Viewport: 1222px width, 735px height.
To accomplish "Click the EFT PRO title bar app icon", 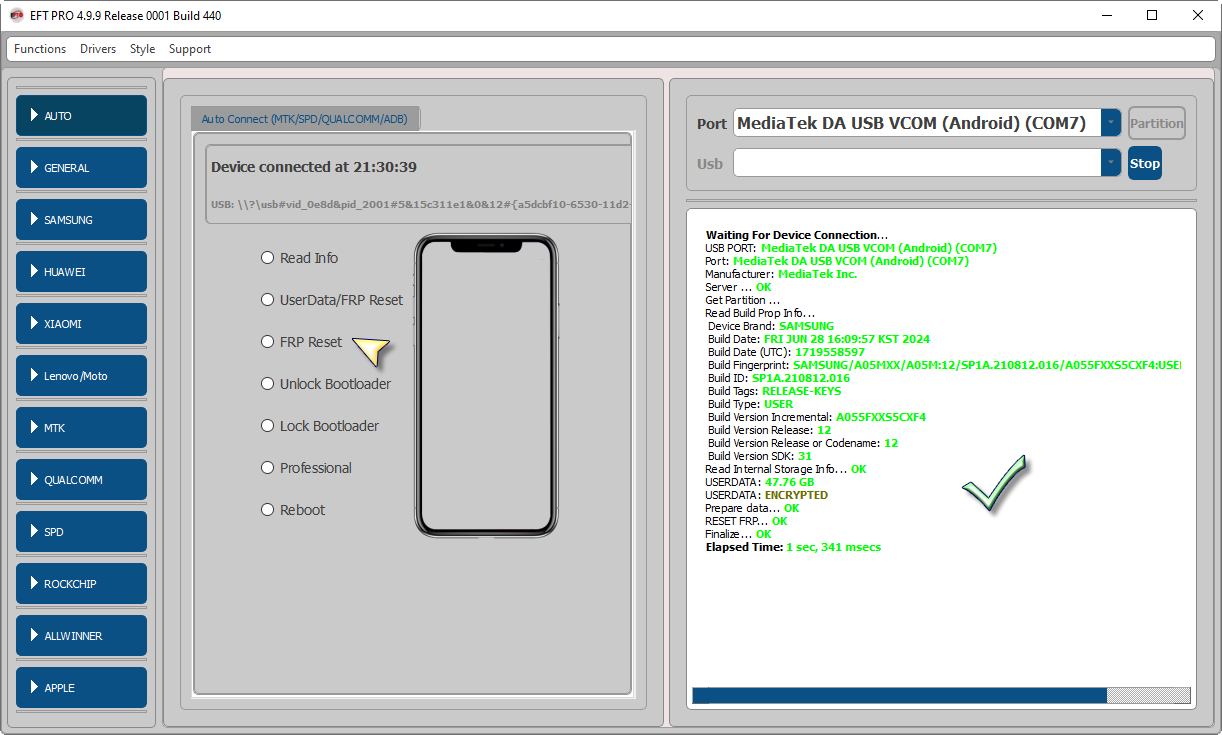I will (x=16, y=15).
